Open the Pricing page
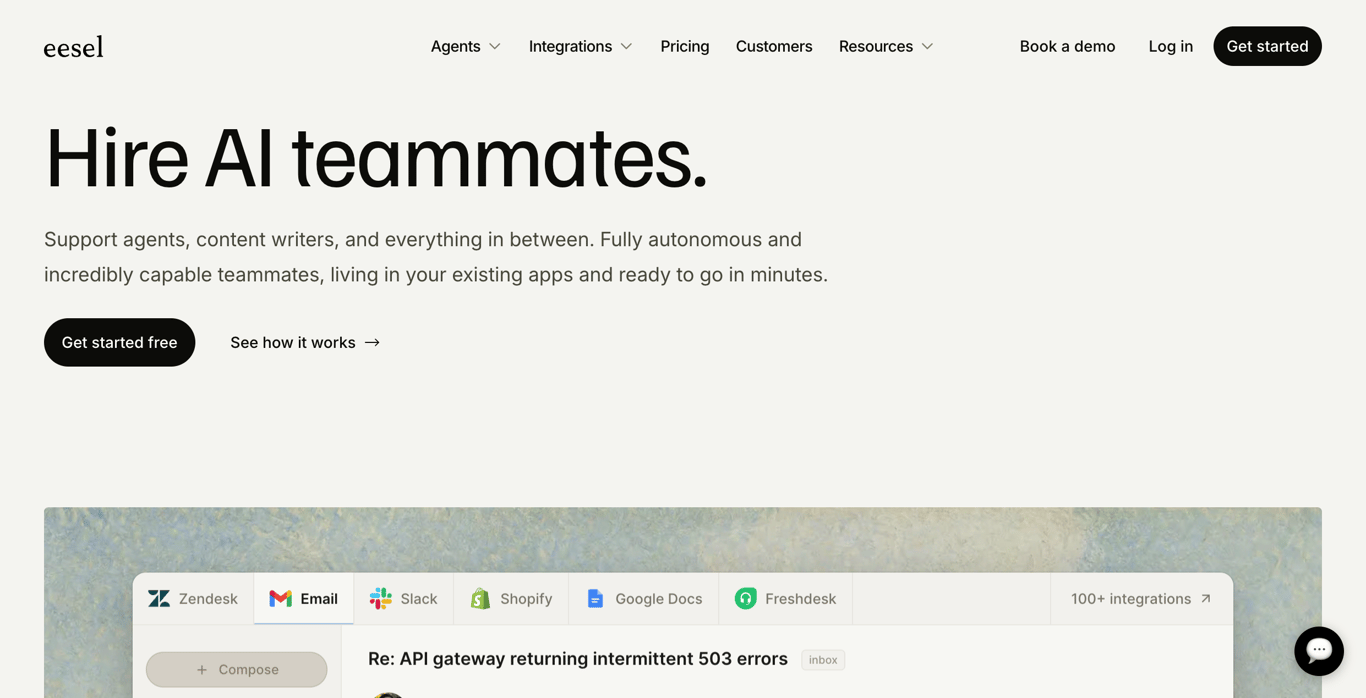The image size is (1366, 698). (x=685, y=46)
